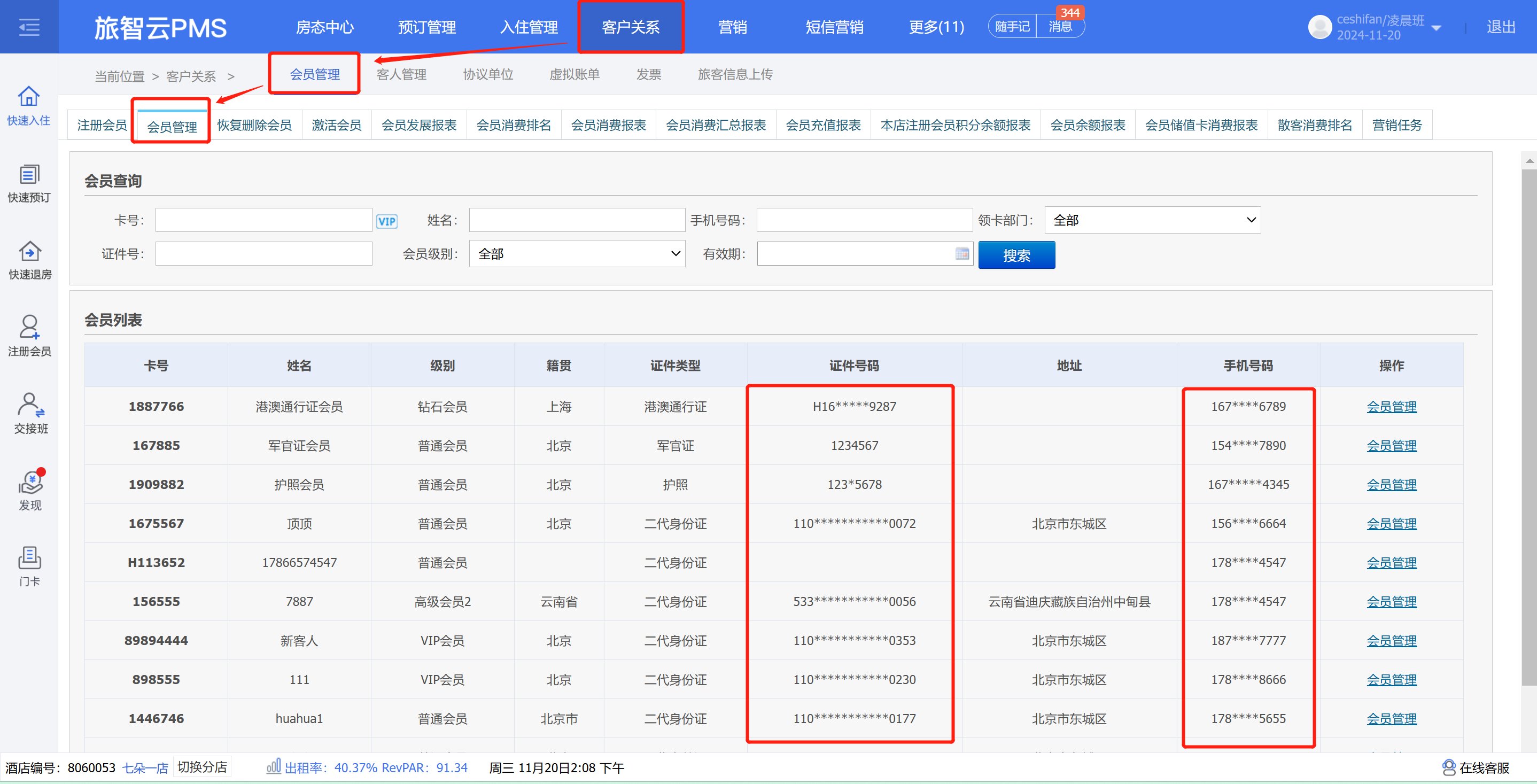Click the 证件号 input field
Image resolution: width=1537 pixels, height=784 pixels.
pos(263,253)
